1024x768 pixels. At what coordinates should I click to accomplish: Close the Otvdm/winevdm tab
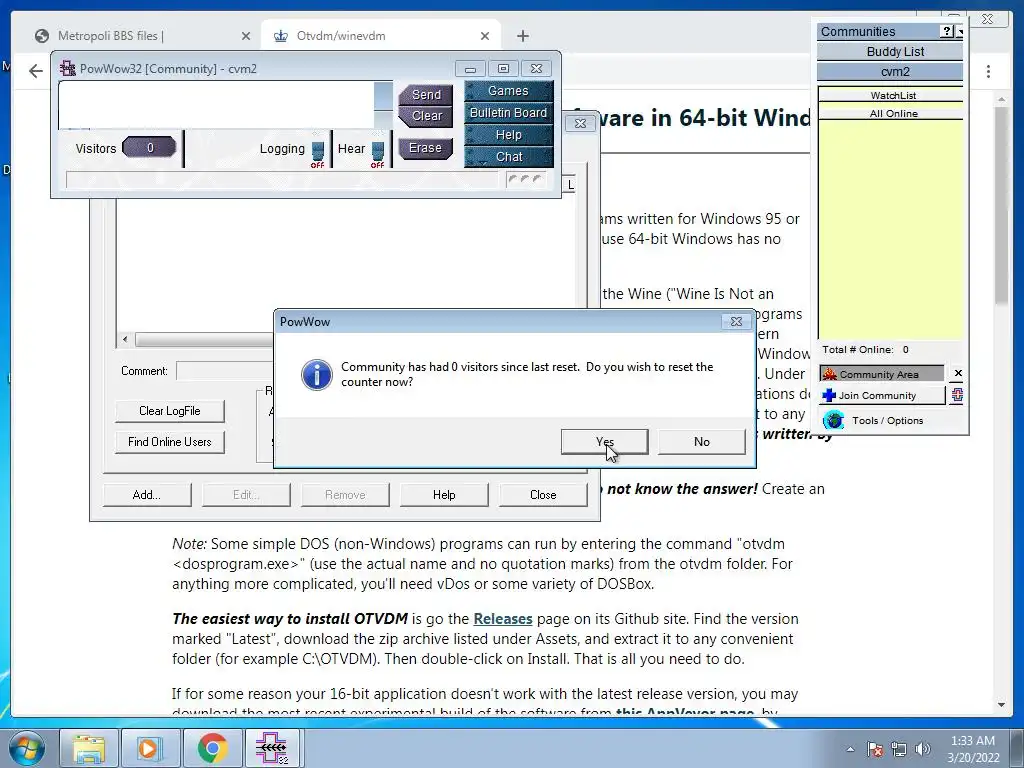[x=485, y=36]
